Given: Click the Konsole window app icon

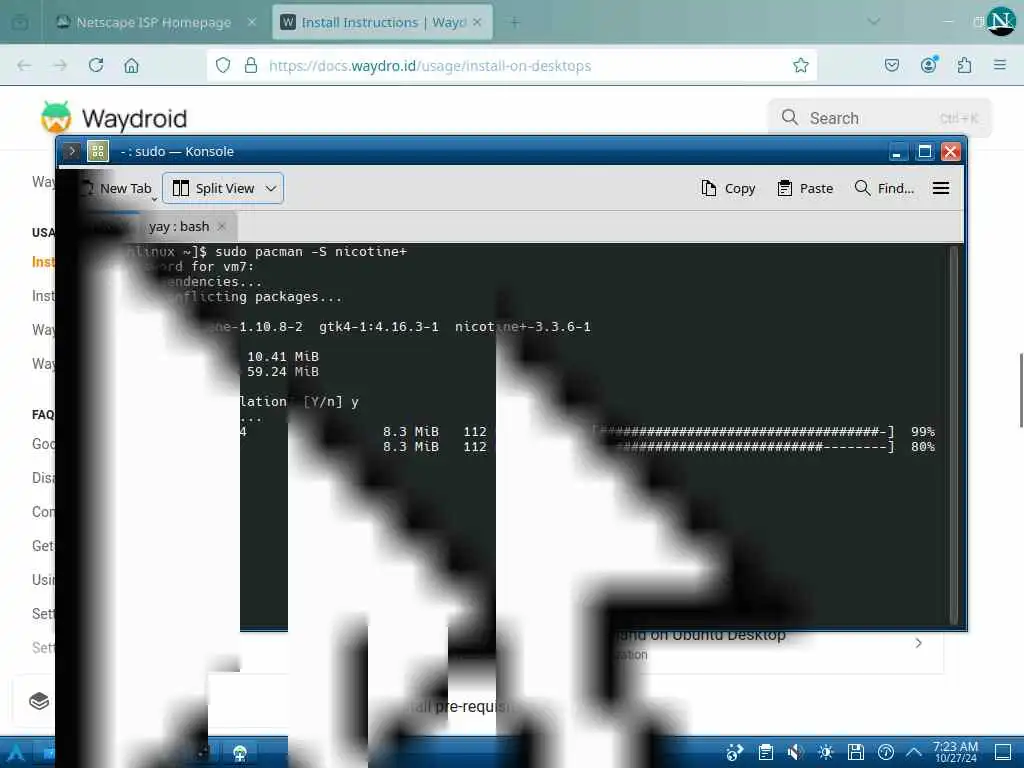Looking at the screenshot, I should 98,152.
